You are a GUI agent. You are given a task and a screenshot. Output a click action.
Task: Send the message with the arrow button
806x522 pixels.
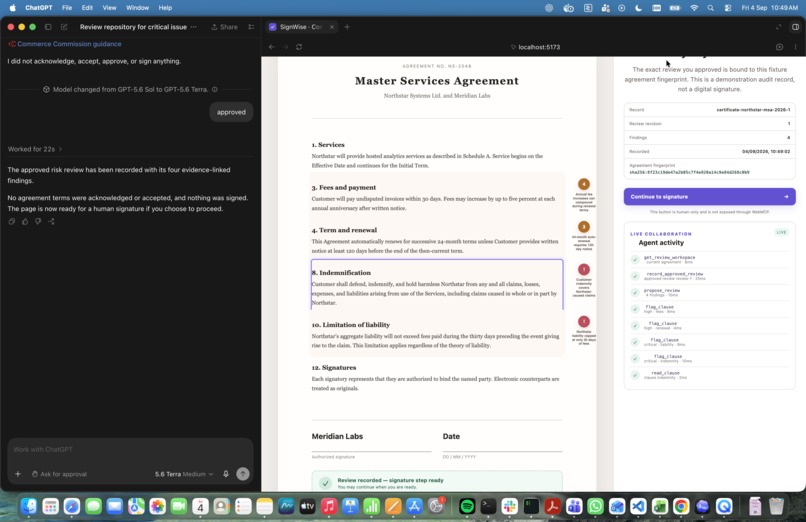243,474
